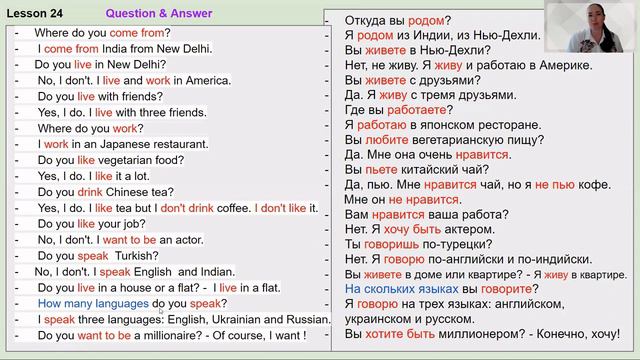This screenshot has width=640, height=360.
Task: Click the line 'Мне он не нравится.'
Action: point(403,200)
